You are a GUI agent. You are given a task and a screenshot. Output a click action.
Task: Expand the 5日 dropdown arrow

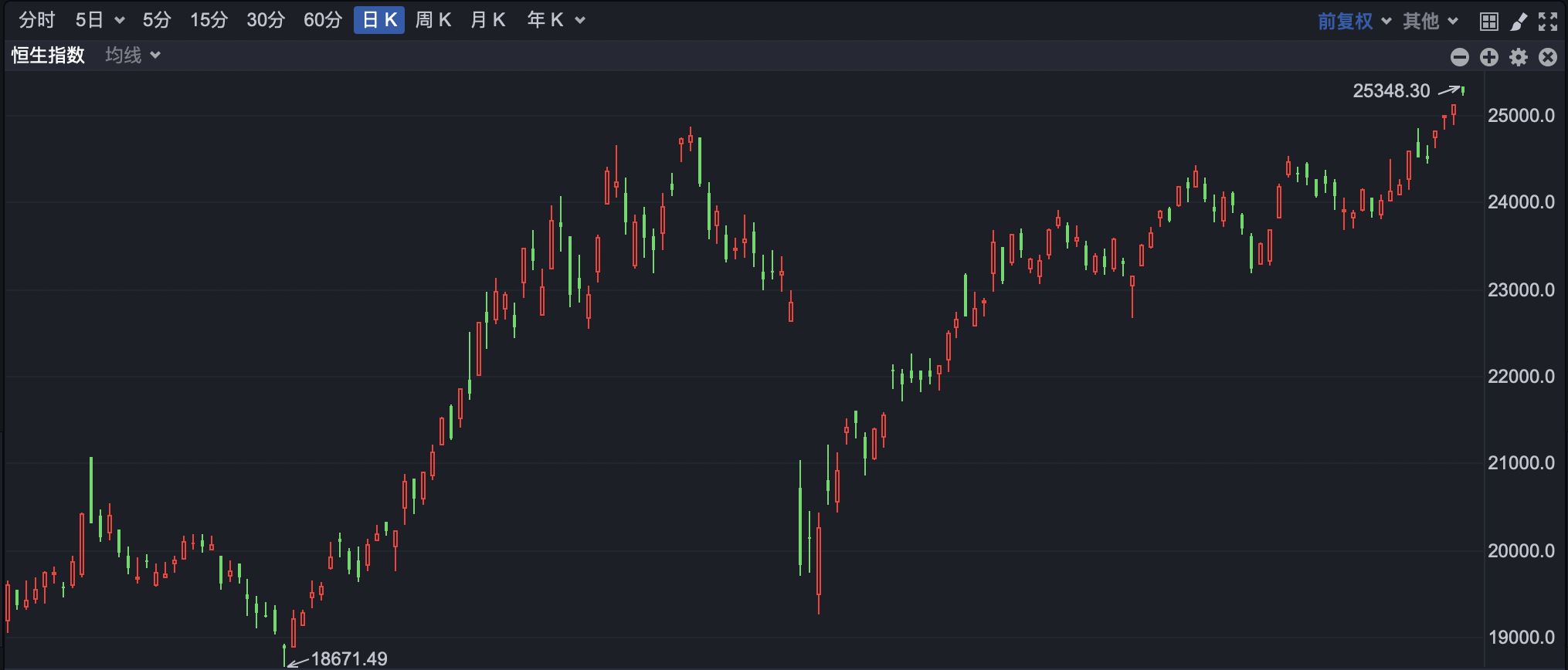pyautogui.click(x=119, y=20)
